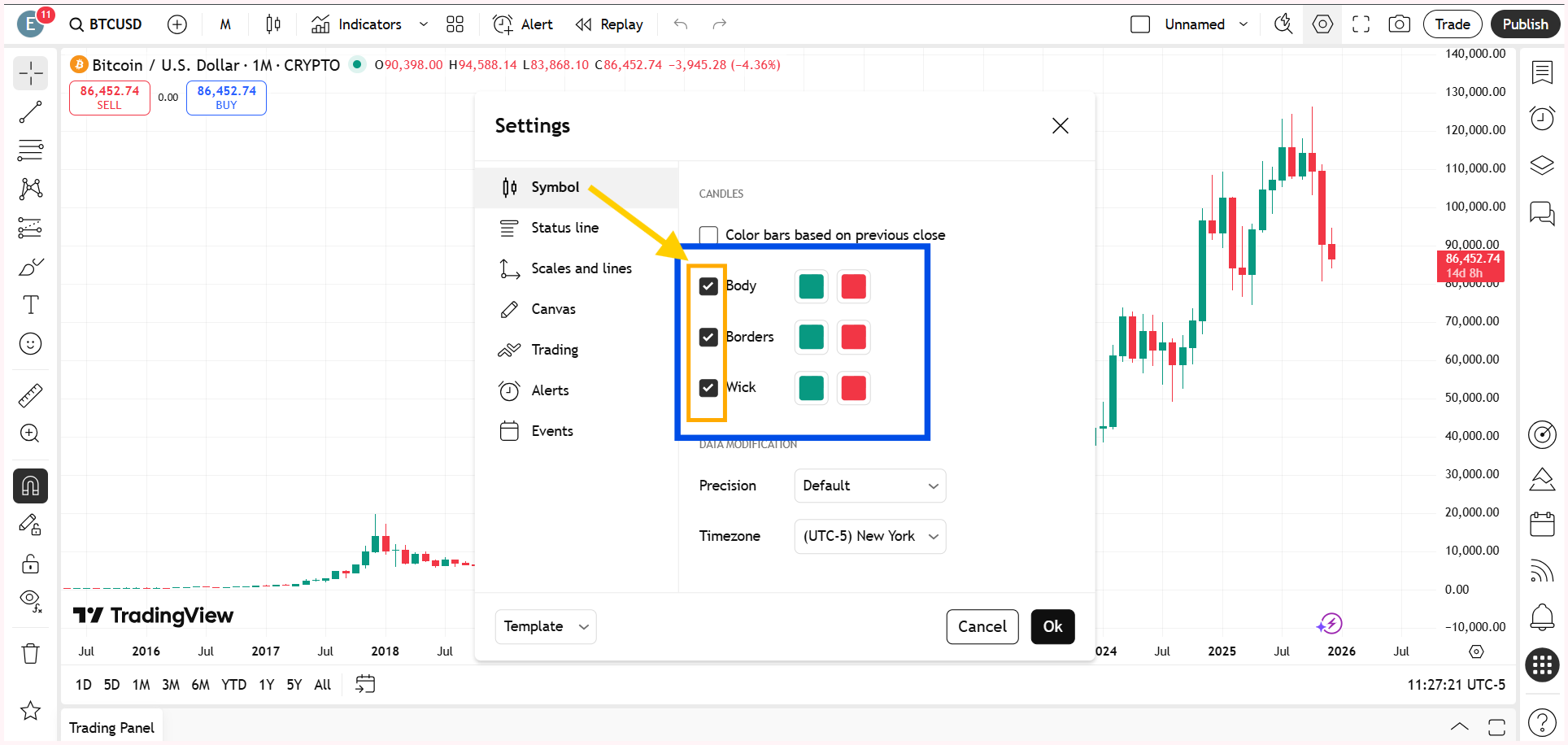Confirm settings with the Ok button
Screen dimensions: 1568x745
pos(1052,626)
